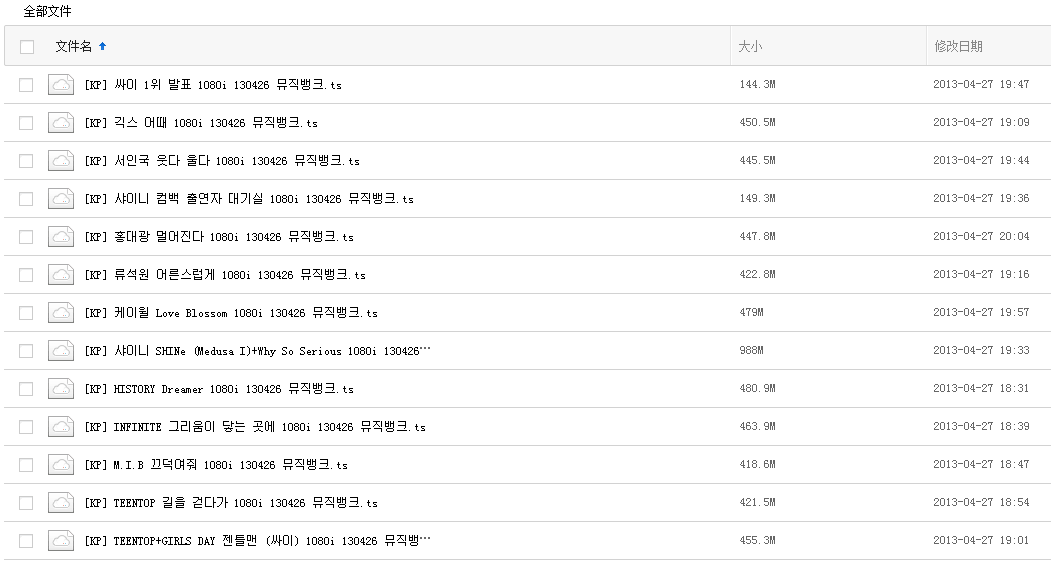1051x571 pixels.
Task: Click the 988M size of the SHINe file
Action: click(751, 351)
